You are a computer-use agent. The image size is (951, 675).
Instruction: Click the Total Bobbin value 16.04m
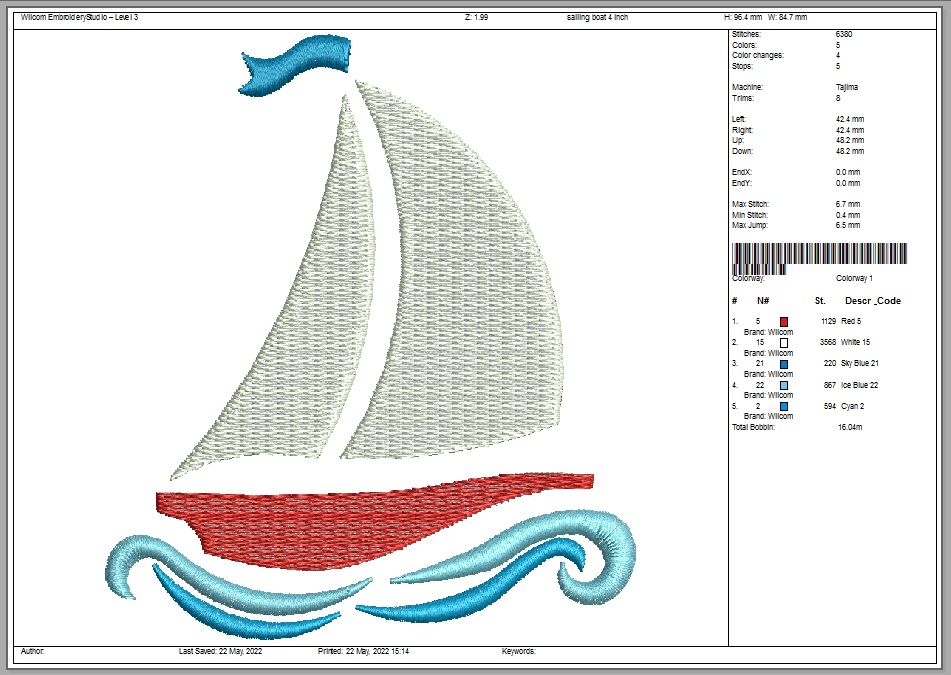tap(850, 427)
